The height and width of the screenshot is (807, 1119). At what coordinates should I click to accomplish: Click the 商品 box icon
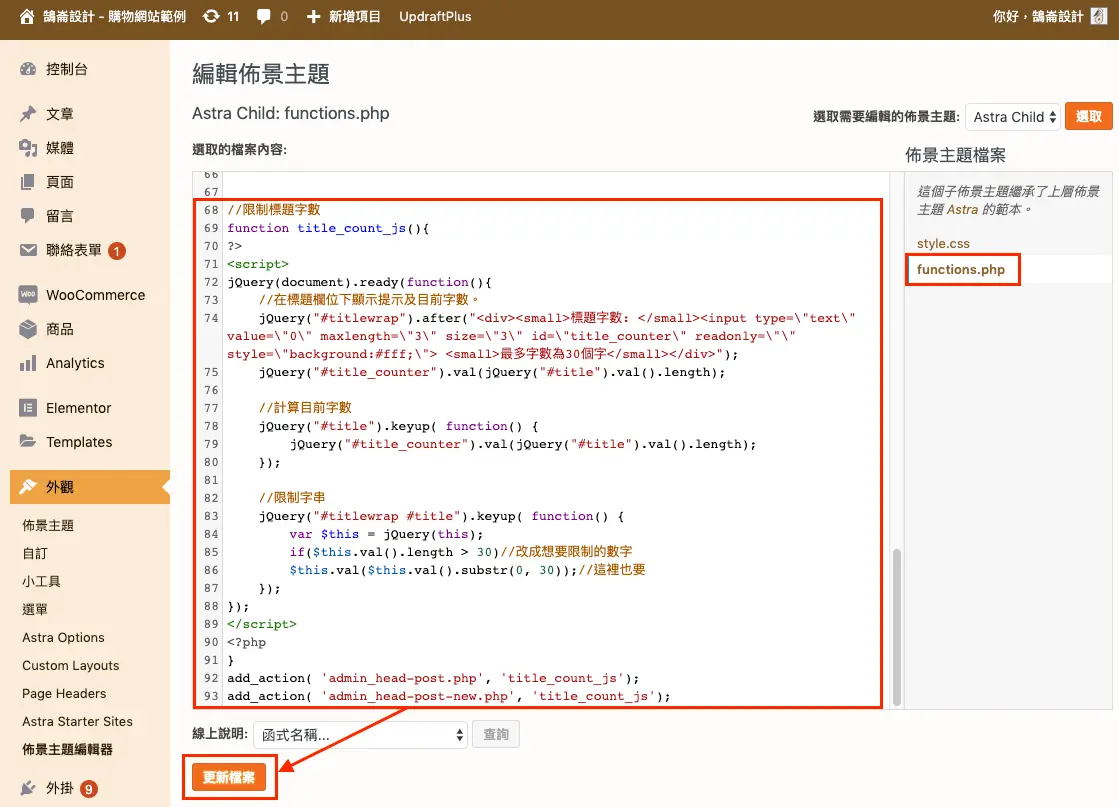point(28,329)
